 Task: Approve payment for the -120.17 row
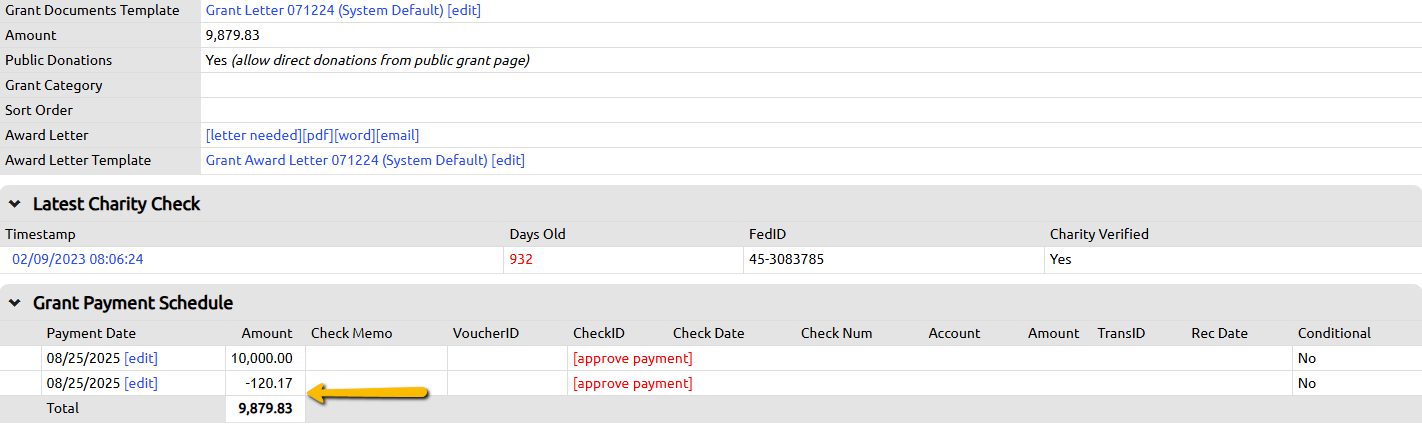coord(632,383)
